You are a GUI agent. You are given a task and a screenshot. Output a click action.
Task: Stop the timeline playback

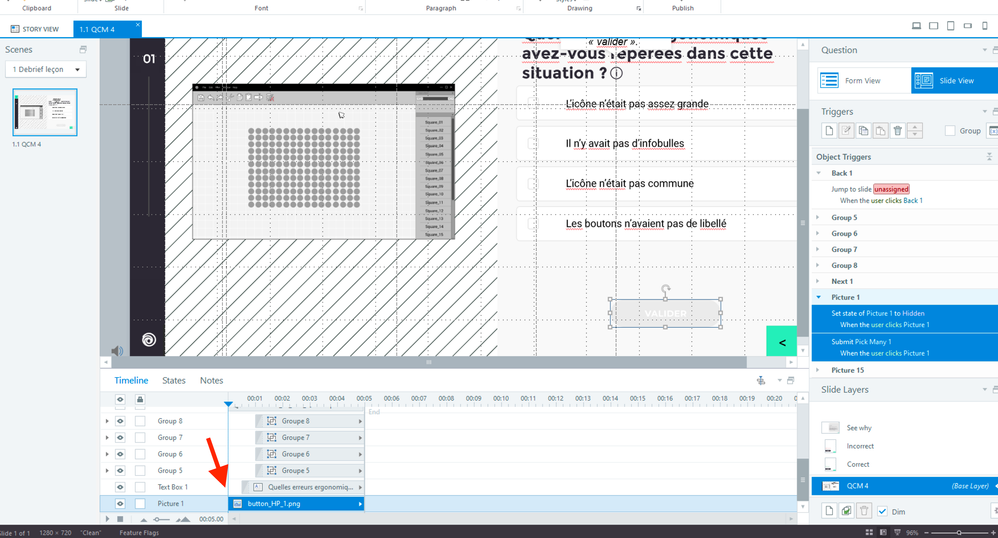[120, 520]
